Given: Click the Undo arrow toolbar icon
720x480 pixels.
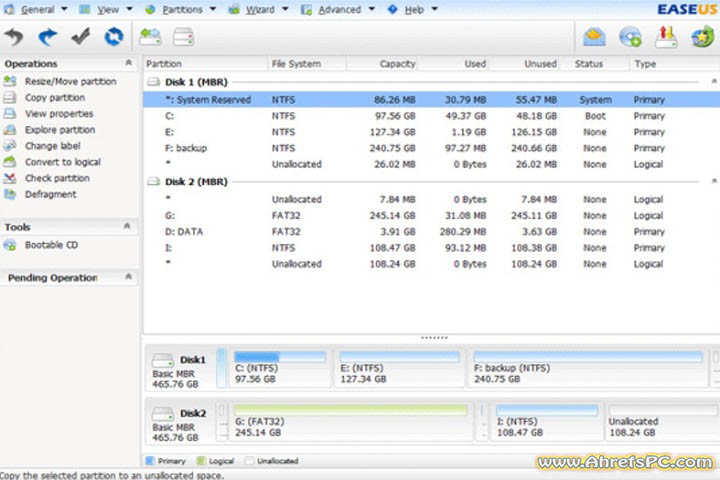Looking at the screenshot, I should point(14,37).
